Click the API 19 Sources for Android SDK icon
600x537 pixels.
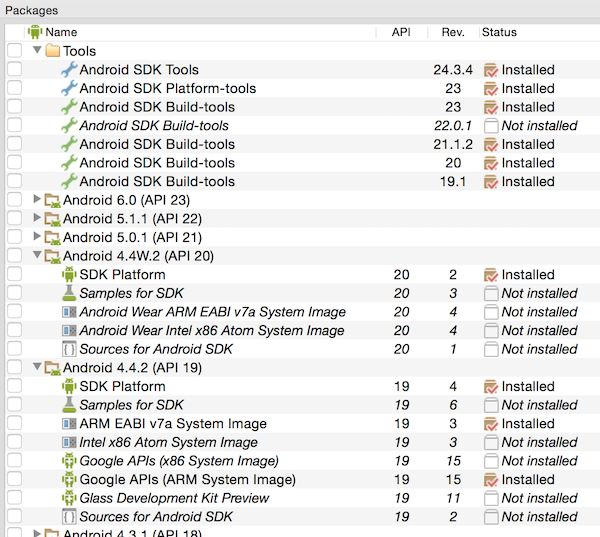[x=69, y=516]
